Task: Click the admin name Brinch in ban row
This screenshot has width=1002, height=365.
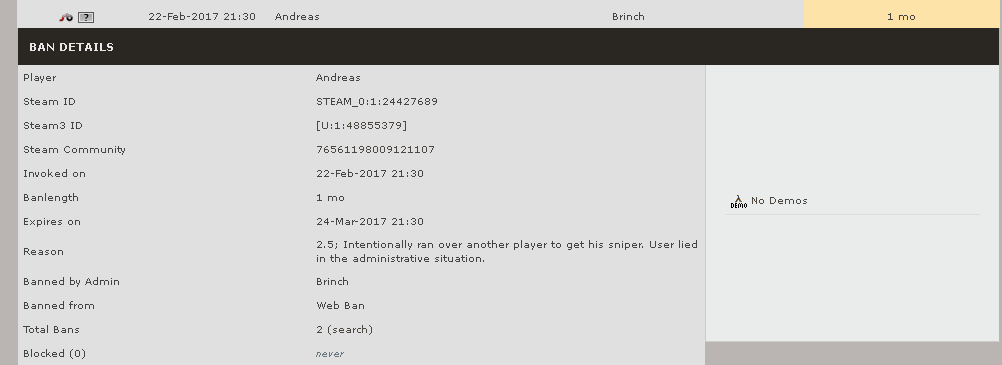Action: (x=628, y=17)
